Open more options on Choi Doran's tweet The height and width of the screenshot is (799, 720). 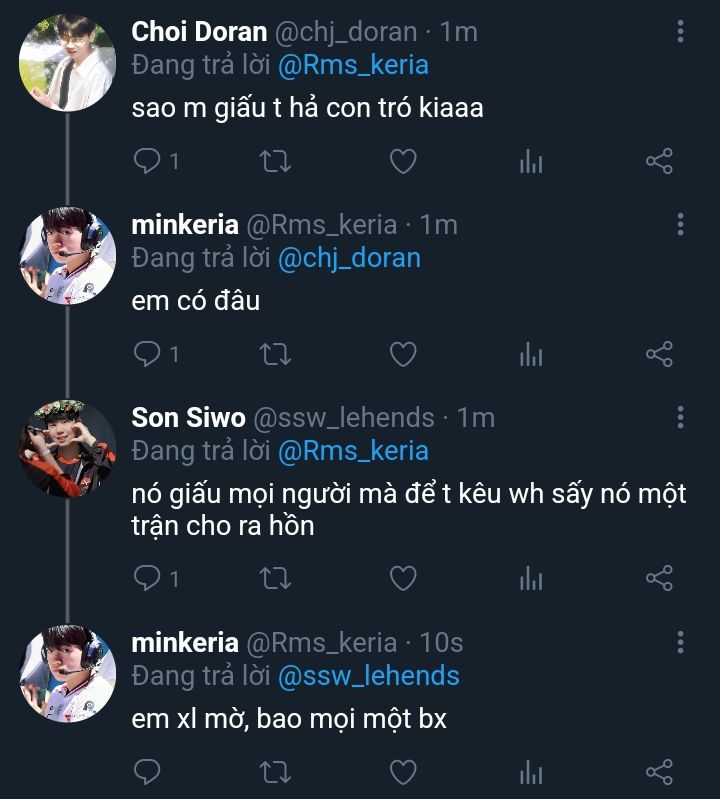tap(680, 32)
